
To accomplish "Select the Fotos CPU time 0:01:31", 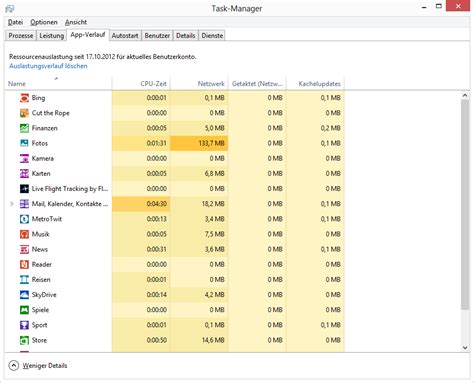I will [157, 143].
